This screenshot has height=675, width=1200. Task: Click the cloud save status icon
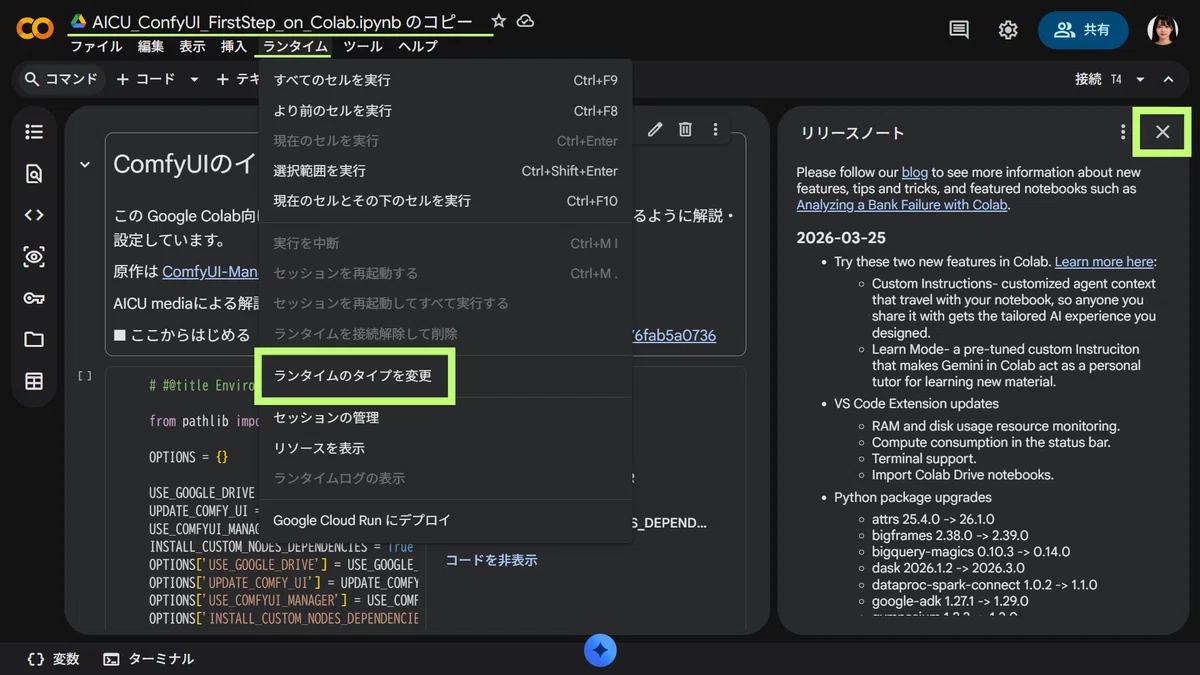(x=525, y=21)
